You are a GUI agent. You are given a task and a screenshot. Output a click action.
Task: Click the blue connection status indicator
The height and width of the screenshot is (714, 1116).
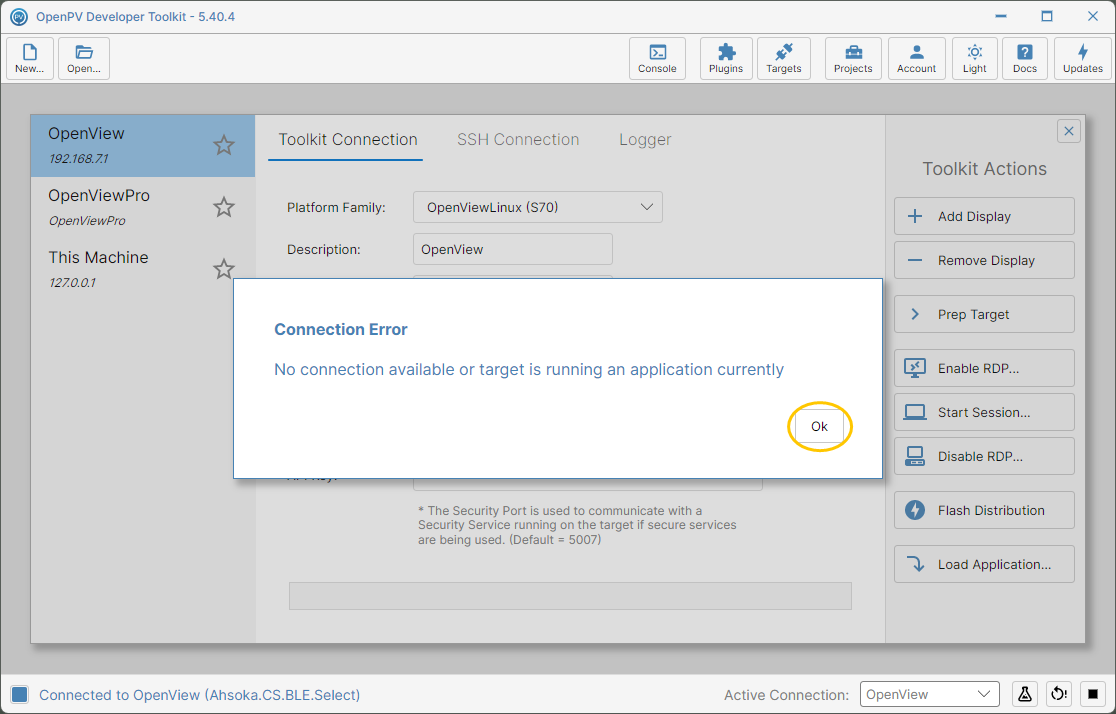[19, 694]
